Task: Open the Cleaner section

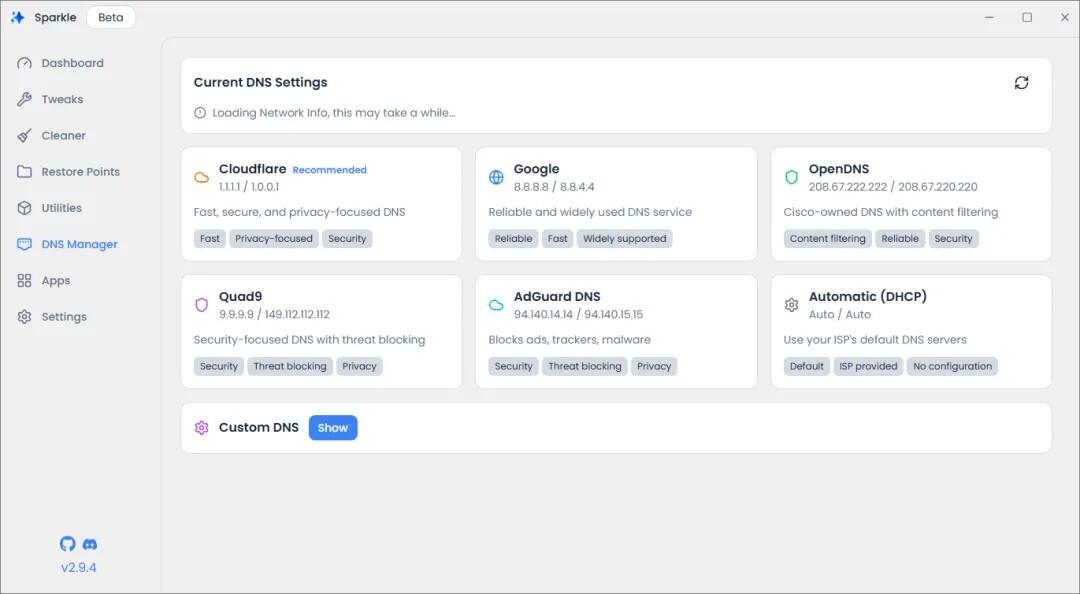Action: 63,136
